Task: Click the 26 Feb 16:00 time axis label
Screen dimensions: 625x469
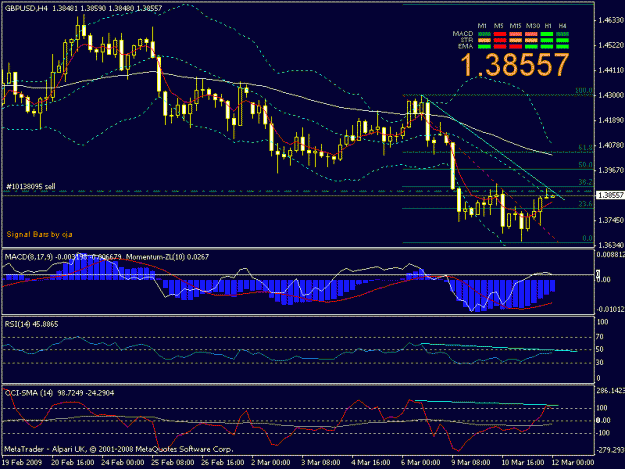Action: click(x=222, y=463)
